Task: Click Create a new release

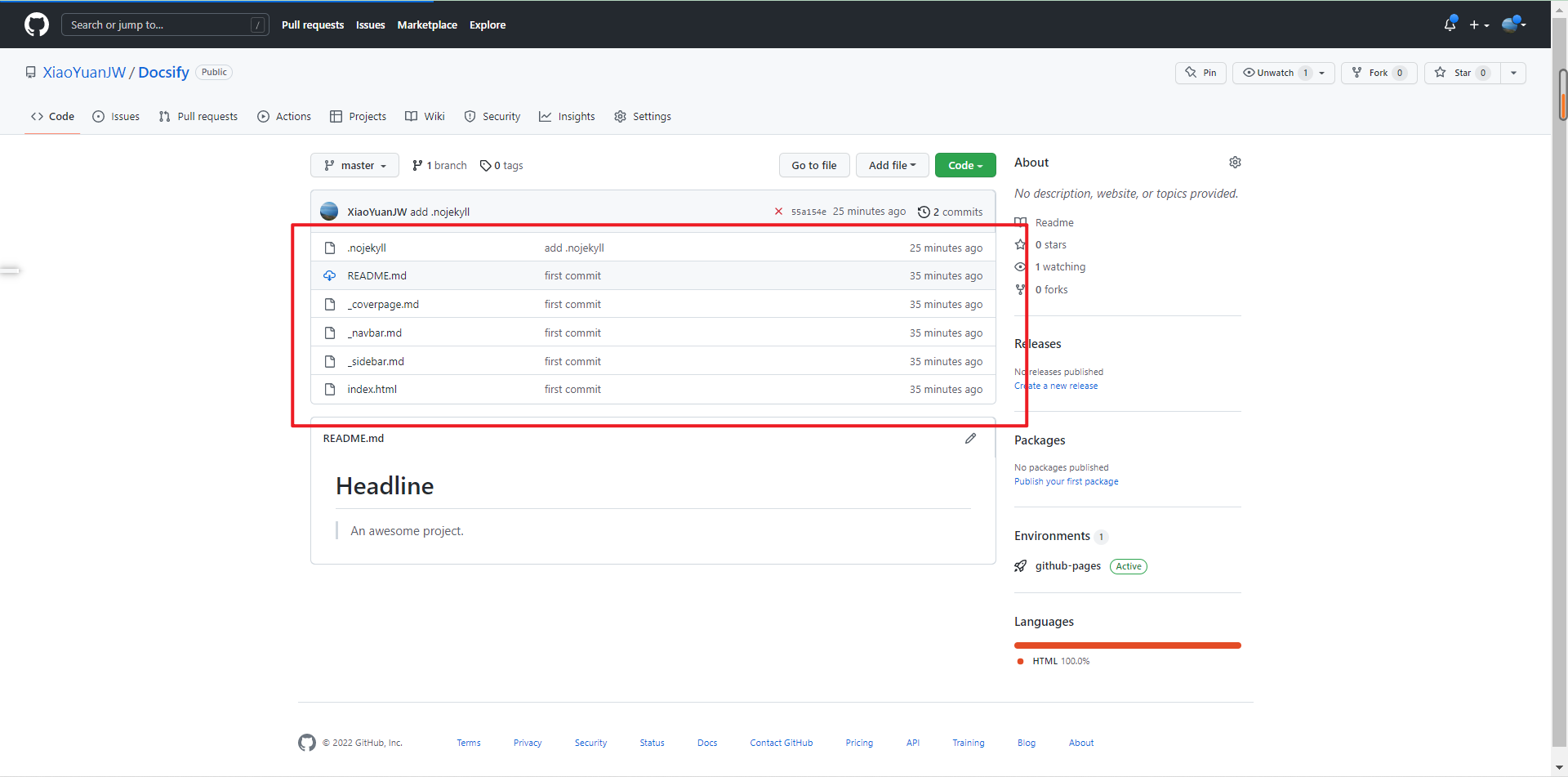Action: [x=1056, y=386]
